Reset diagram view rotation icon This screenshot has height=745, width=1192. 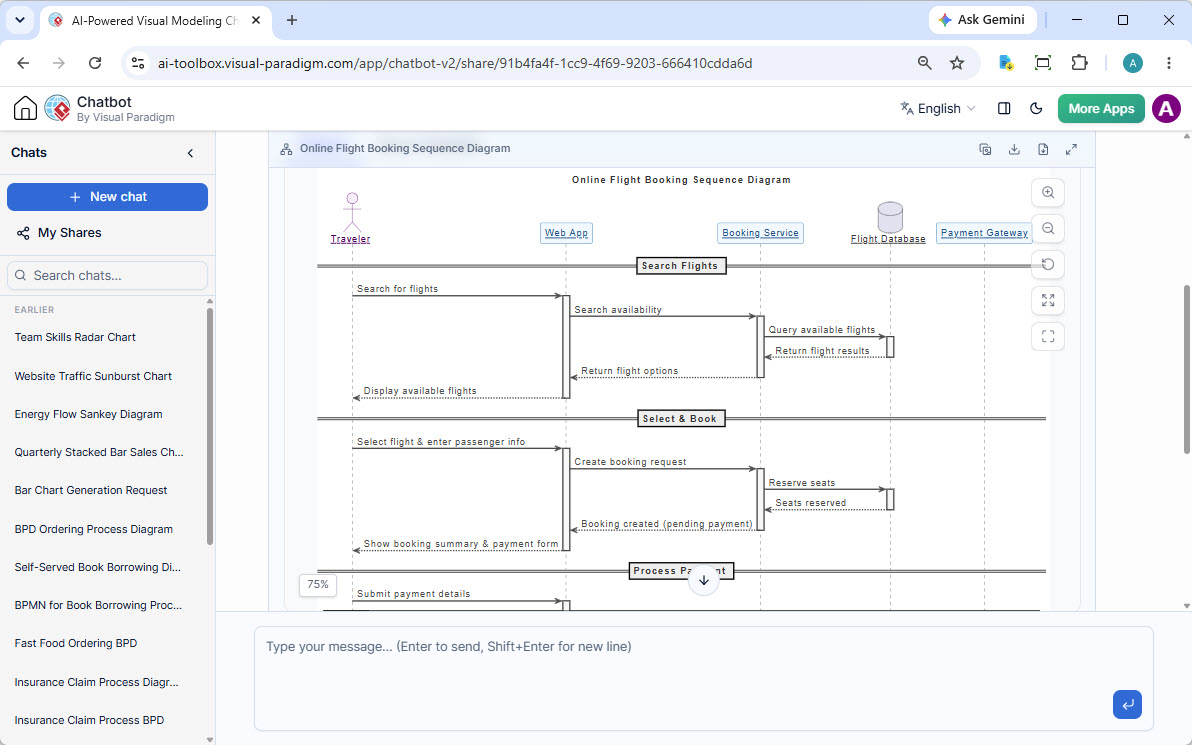(1048, 265)
